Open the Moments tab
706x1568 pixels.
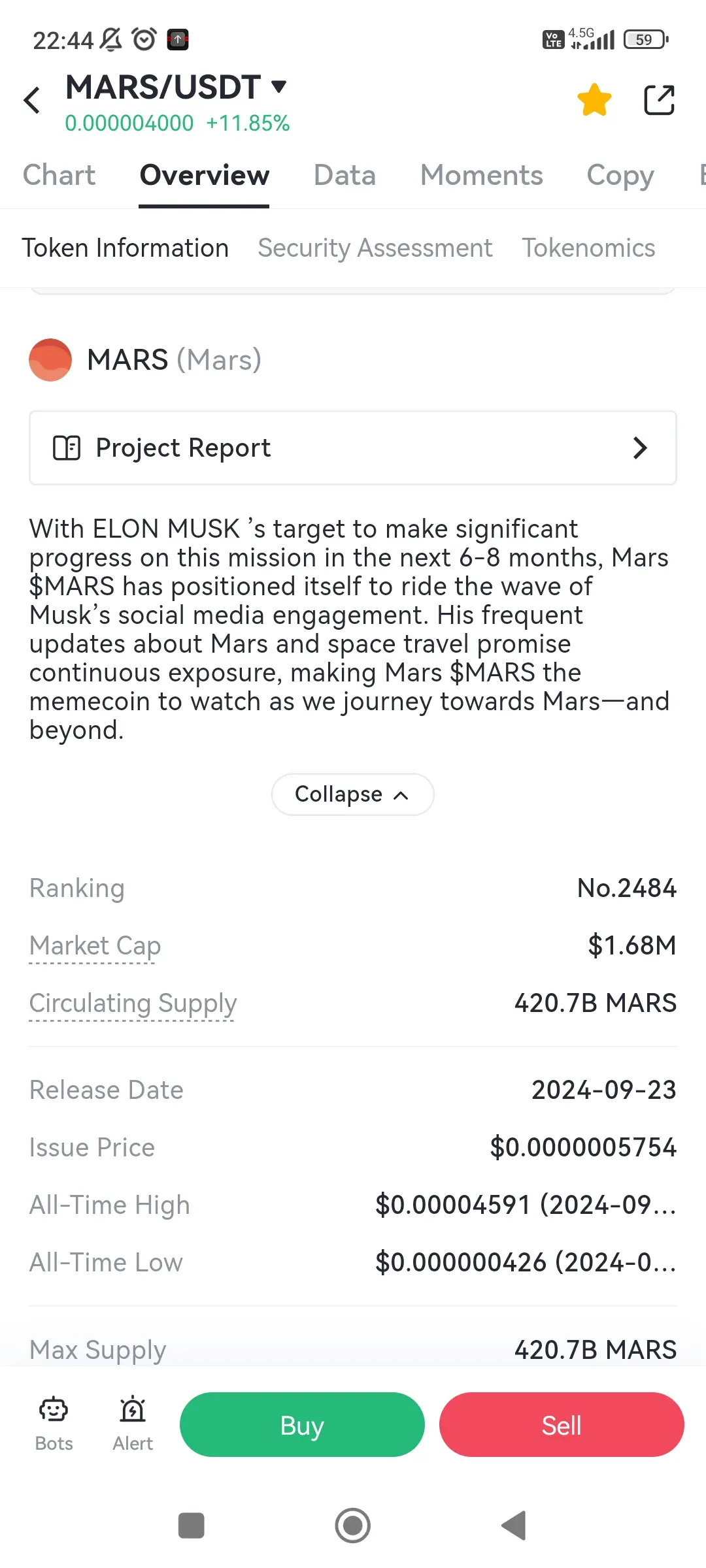click(481, 175)
